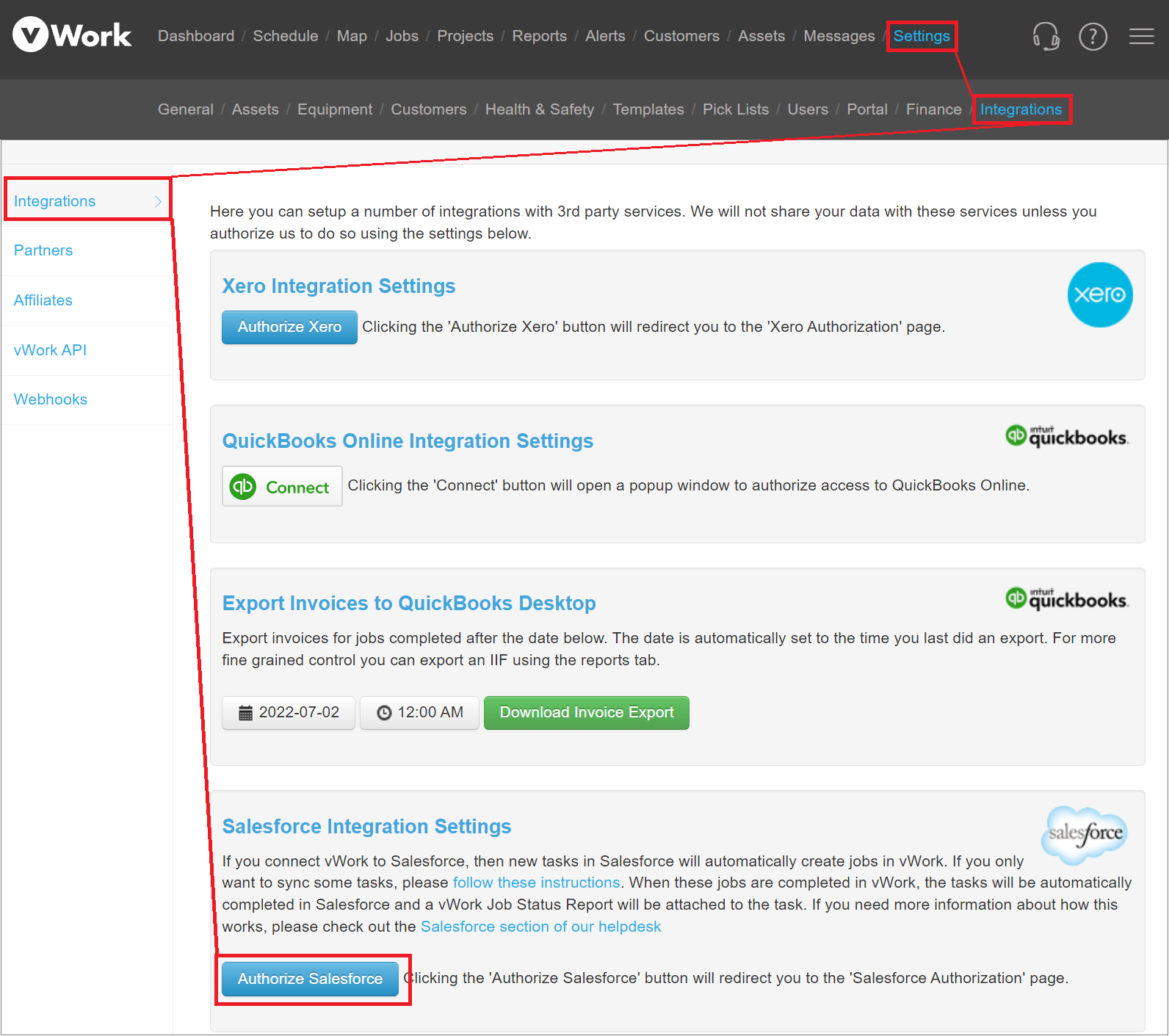Click the Salesforce Integration Settings heading
Image resolution: width=1169 pixels, height=1036 pixels.
tap(367, 827)
